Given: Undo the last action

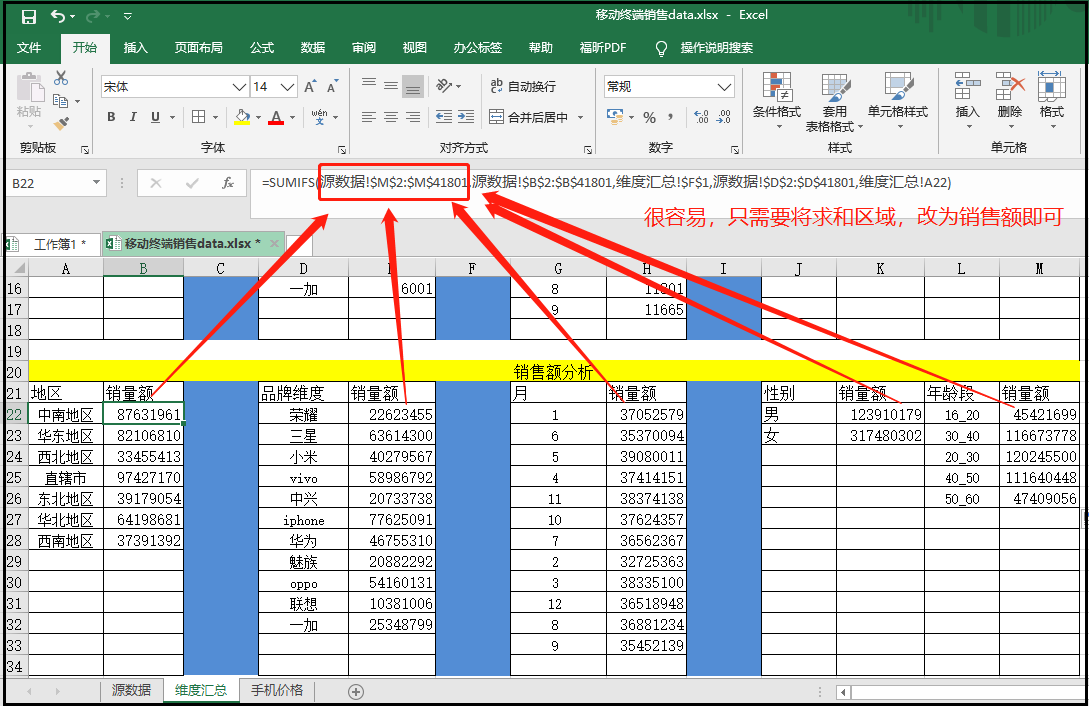Looking at the screenshot, I should pos(58,16).
